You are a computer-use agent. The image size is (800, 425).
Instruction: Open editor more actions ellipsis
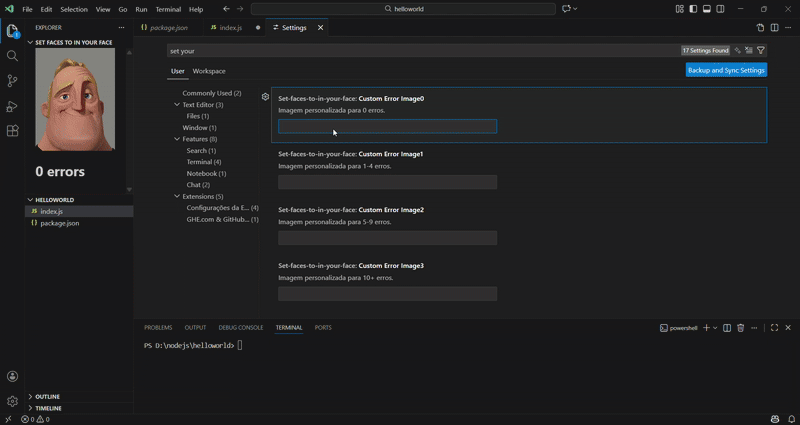click(788, 28)
